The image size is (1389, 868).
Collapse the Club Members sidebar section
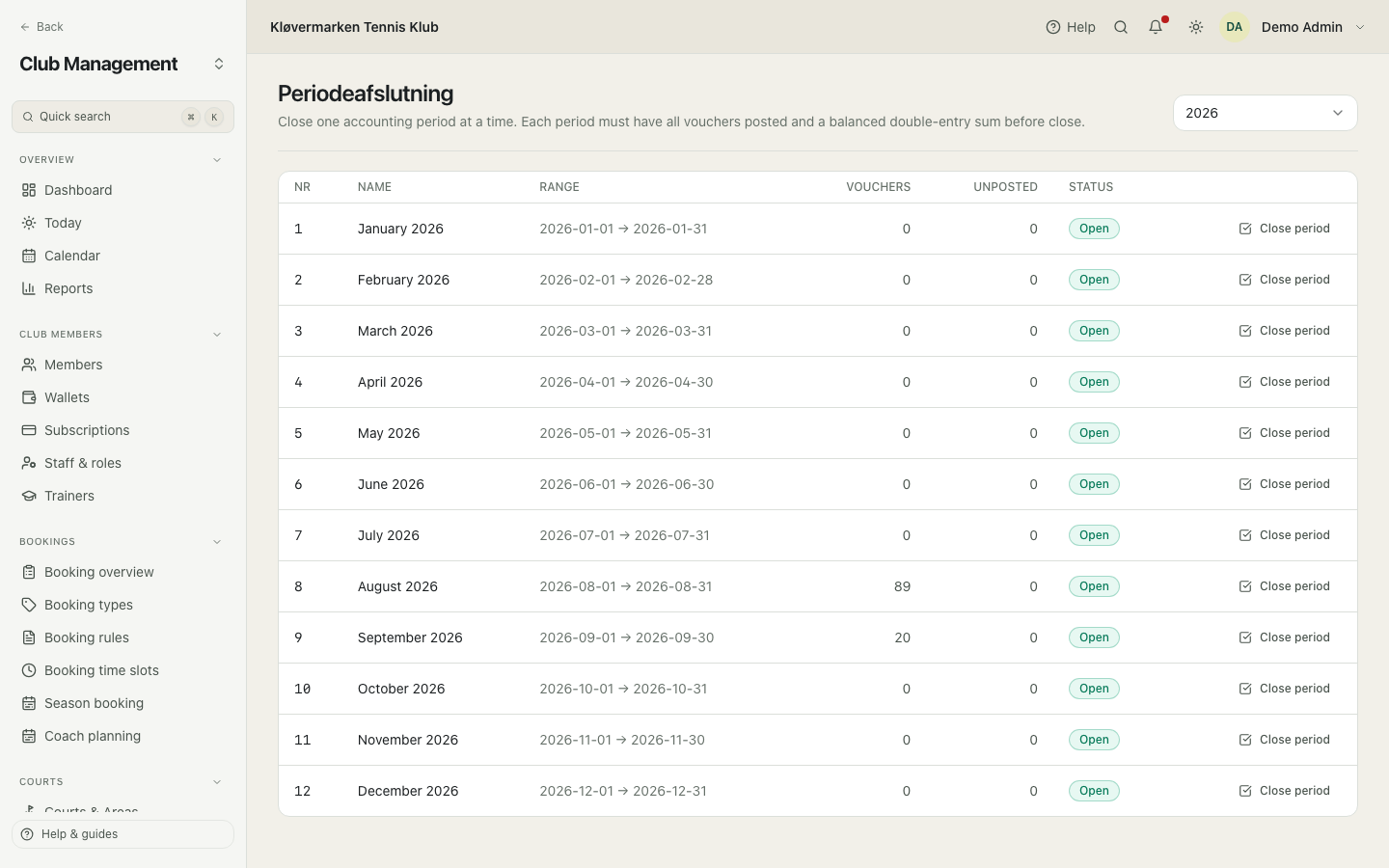pos(217,335)
